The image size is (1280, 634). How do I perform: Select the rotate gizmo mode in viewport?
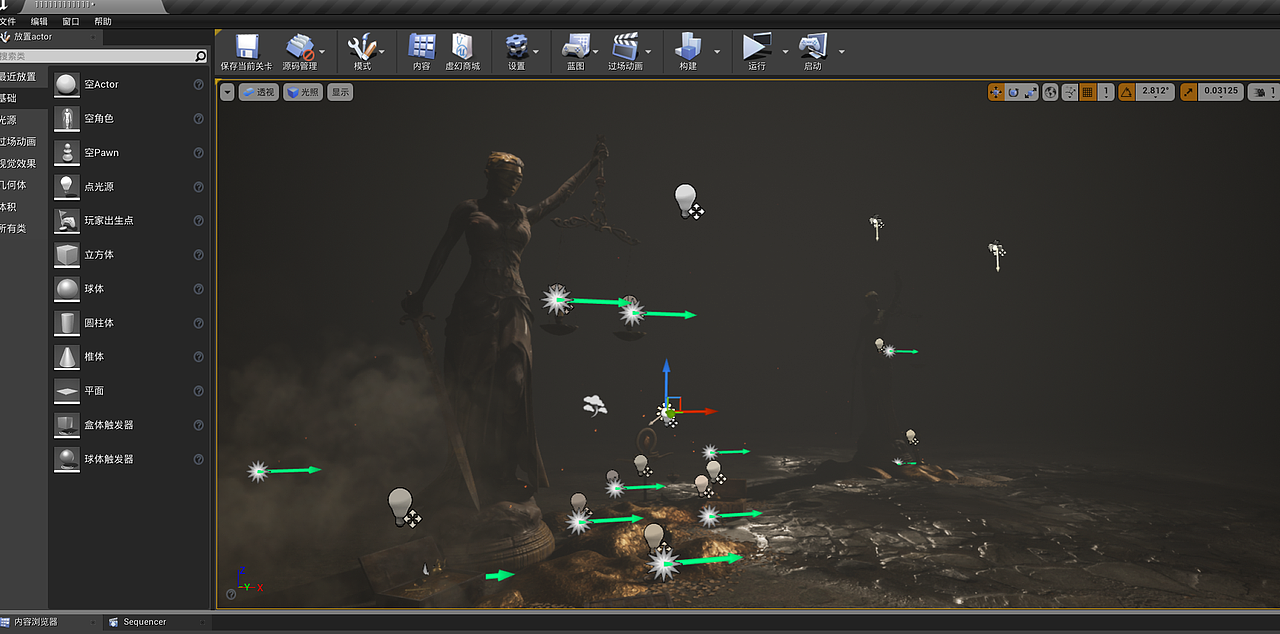click(1013, 92)
